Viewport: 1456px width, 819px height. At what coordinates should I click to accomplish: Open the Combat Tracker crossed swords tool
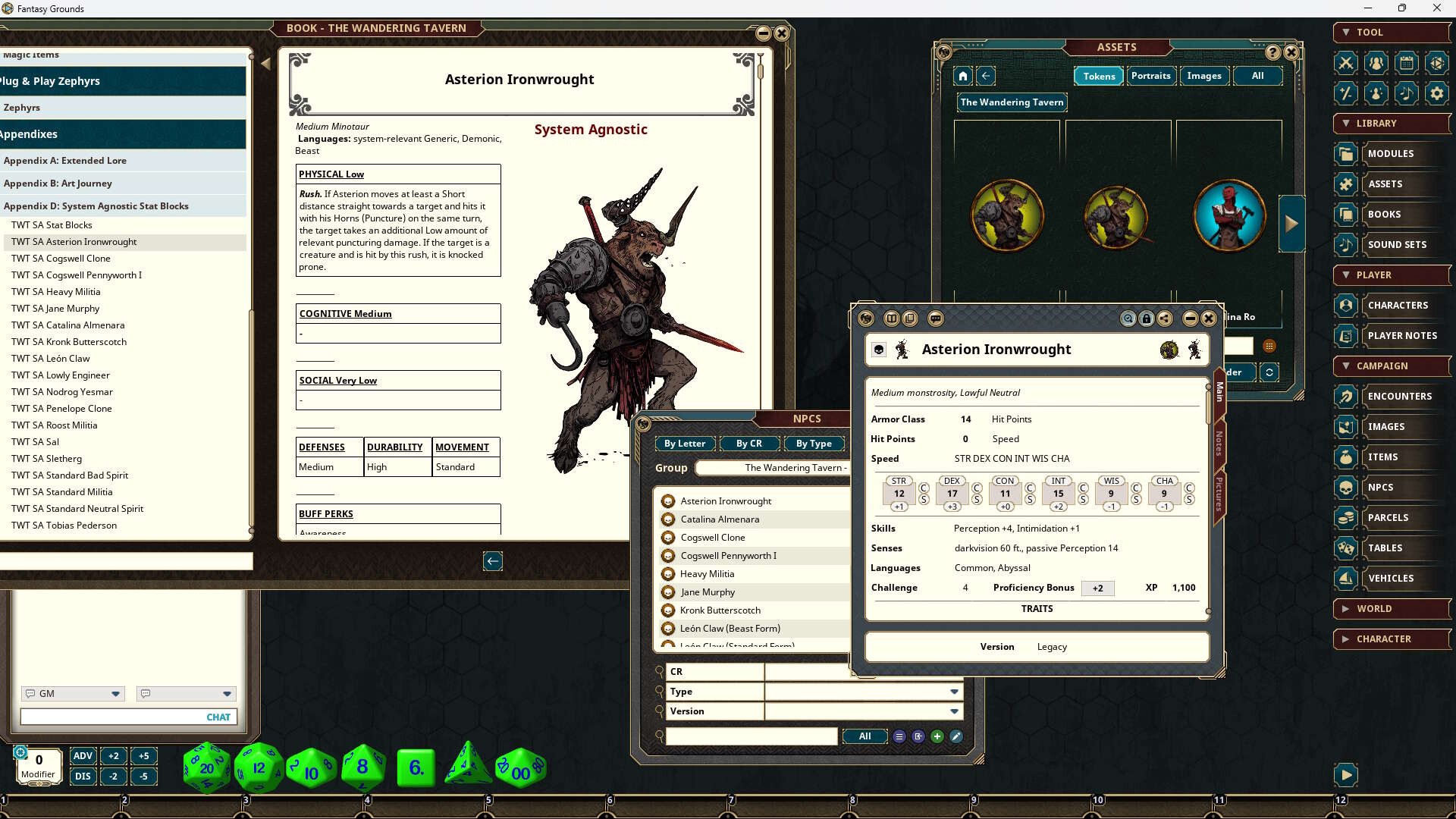point(1346,63)
